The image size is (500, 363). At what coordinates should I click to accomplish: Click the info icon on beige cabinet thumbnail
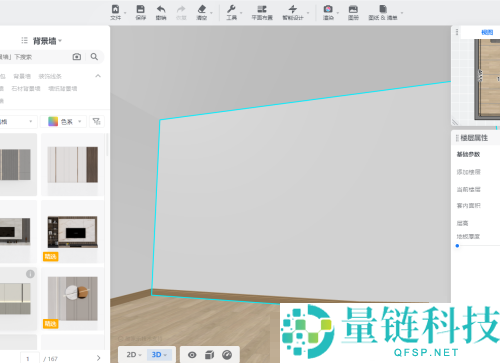(30, 274)
